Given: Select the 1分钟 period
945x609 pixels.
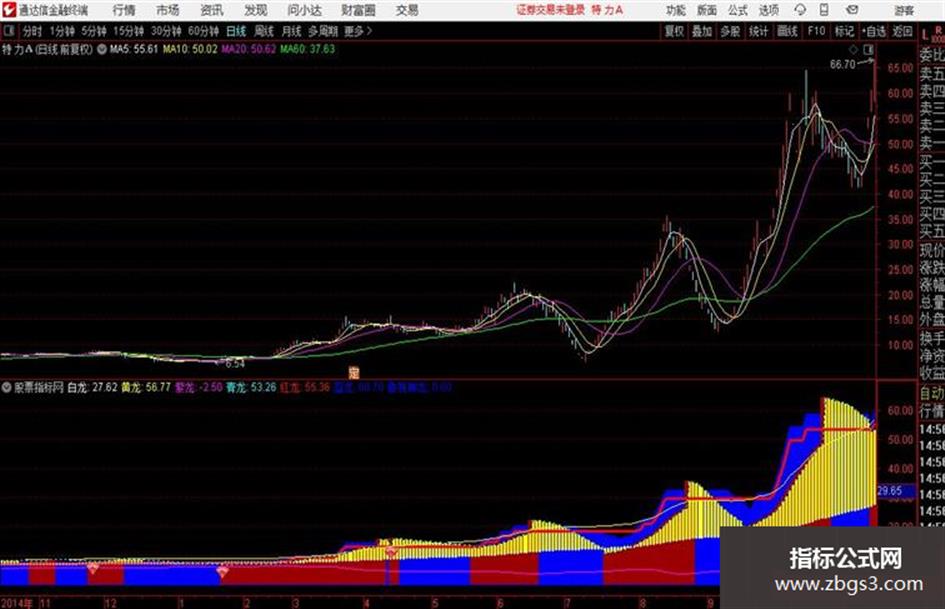Looking at the screenshot, I should click(62, 31).
